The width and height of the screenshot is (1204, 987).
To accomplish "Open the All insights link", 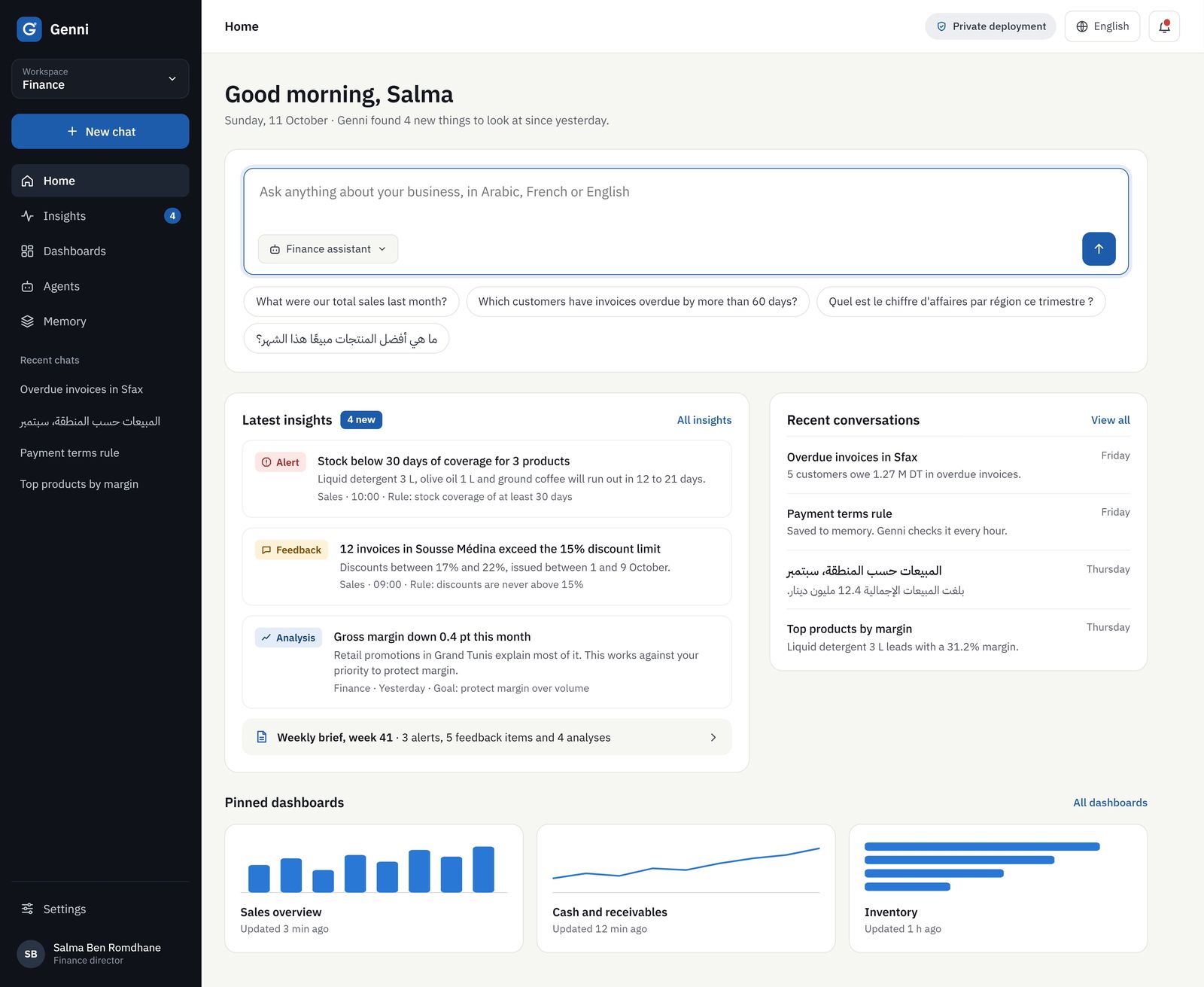I will [x=704, y=420].
